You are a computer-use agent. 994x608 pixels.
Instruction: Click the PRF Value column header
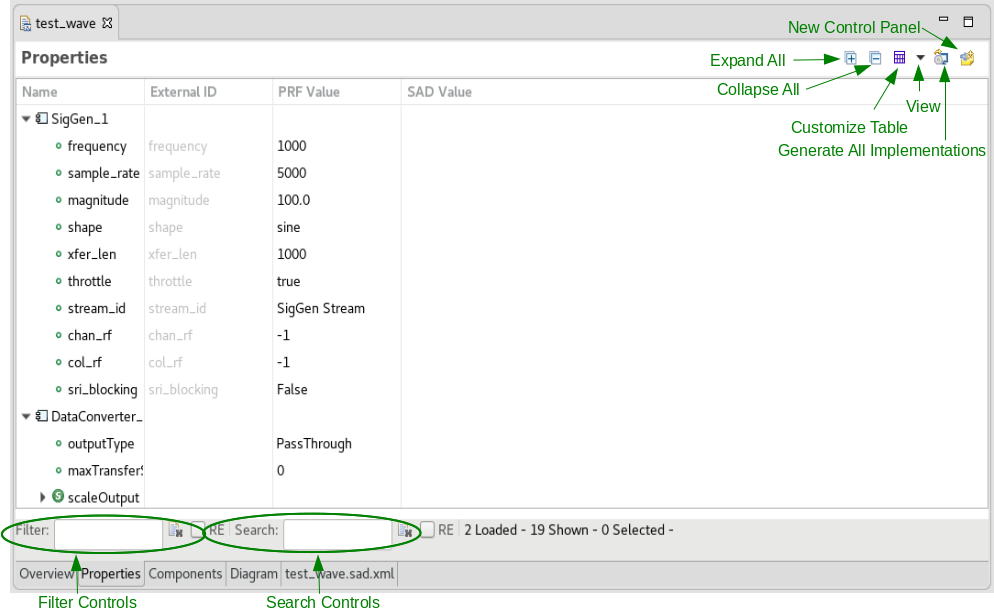click(309, 92)
